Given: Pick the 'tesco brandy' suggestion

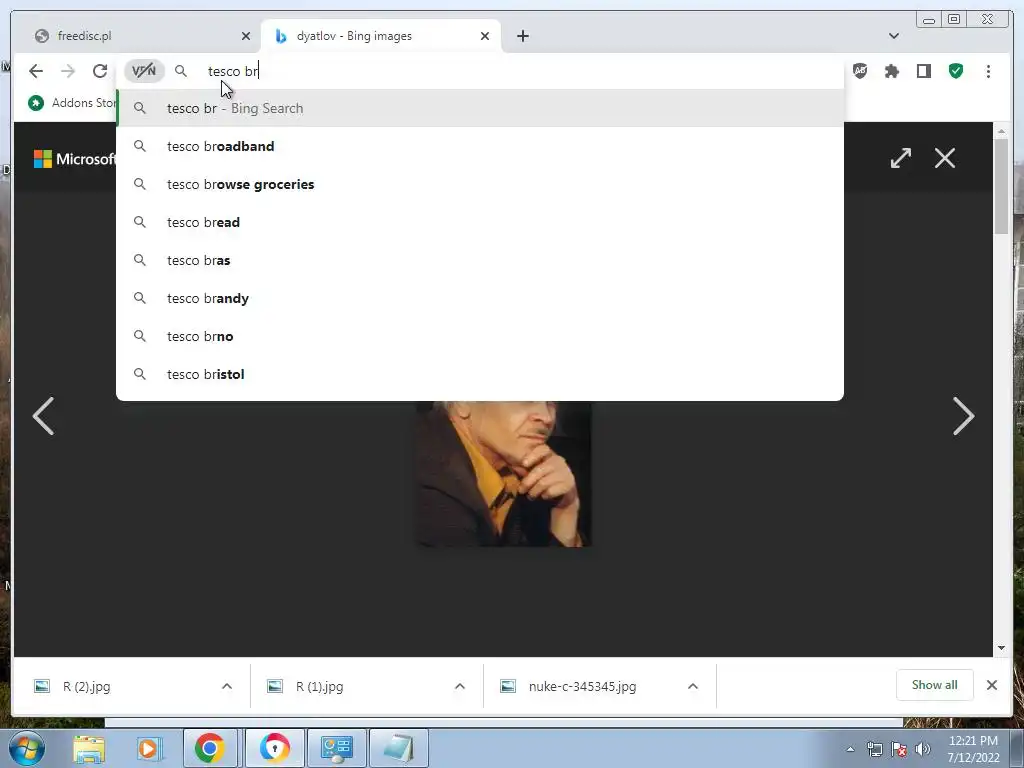Looking at the screenshot, I should click(x=480, y=298).
